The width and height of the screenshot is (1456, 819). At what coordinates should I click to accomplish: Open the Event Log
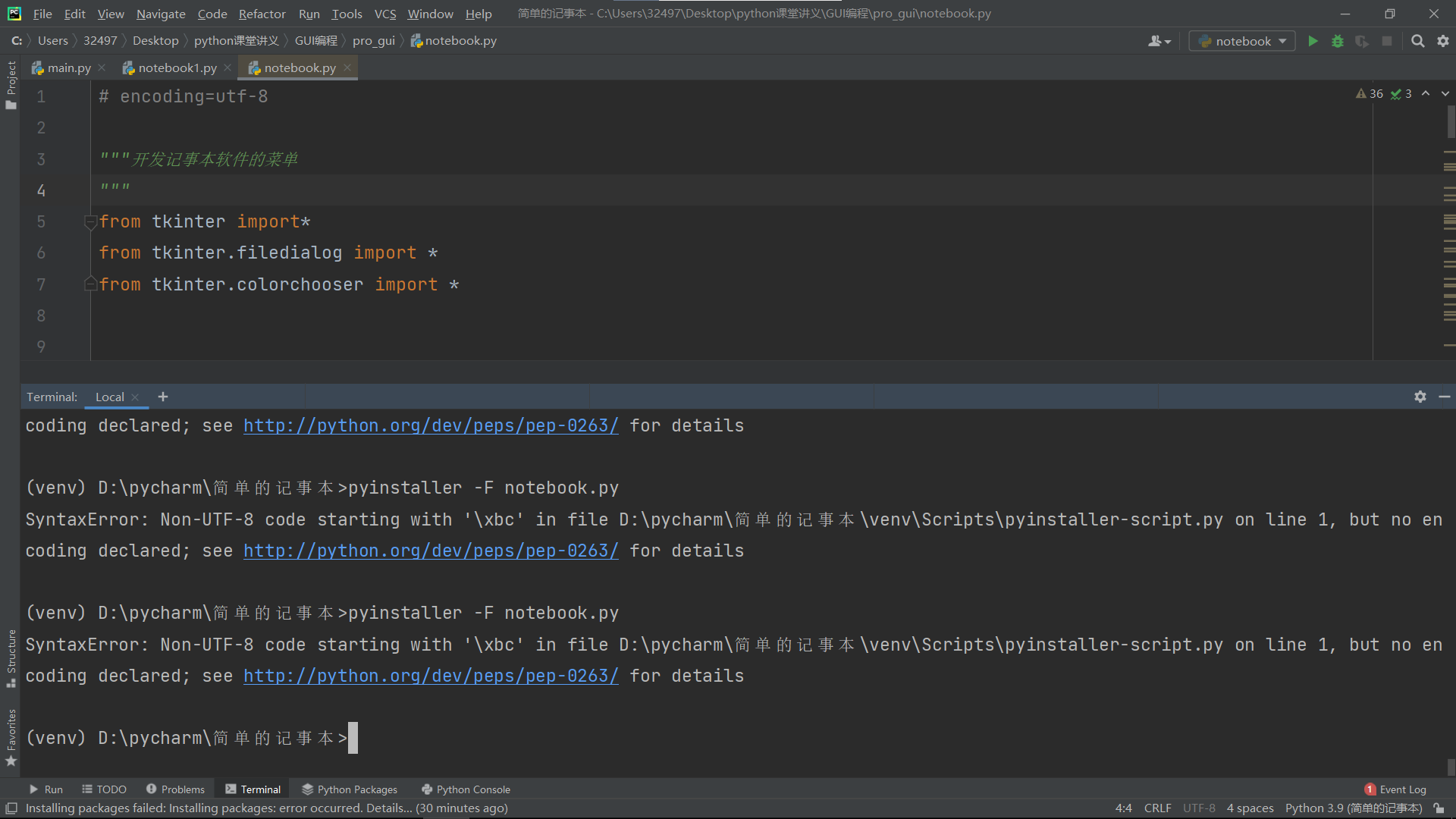[1395, 789]
